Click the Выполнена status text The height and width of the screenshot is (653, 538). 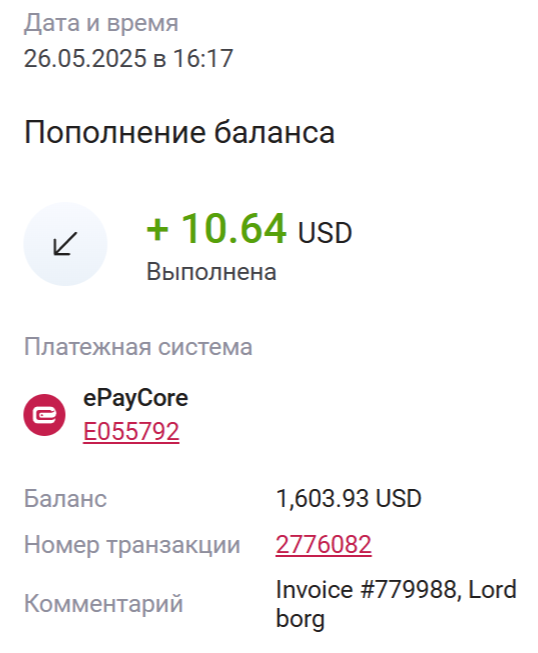(x=212, y=272)
